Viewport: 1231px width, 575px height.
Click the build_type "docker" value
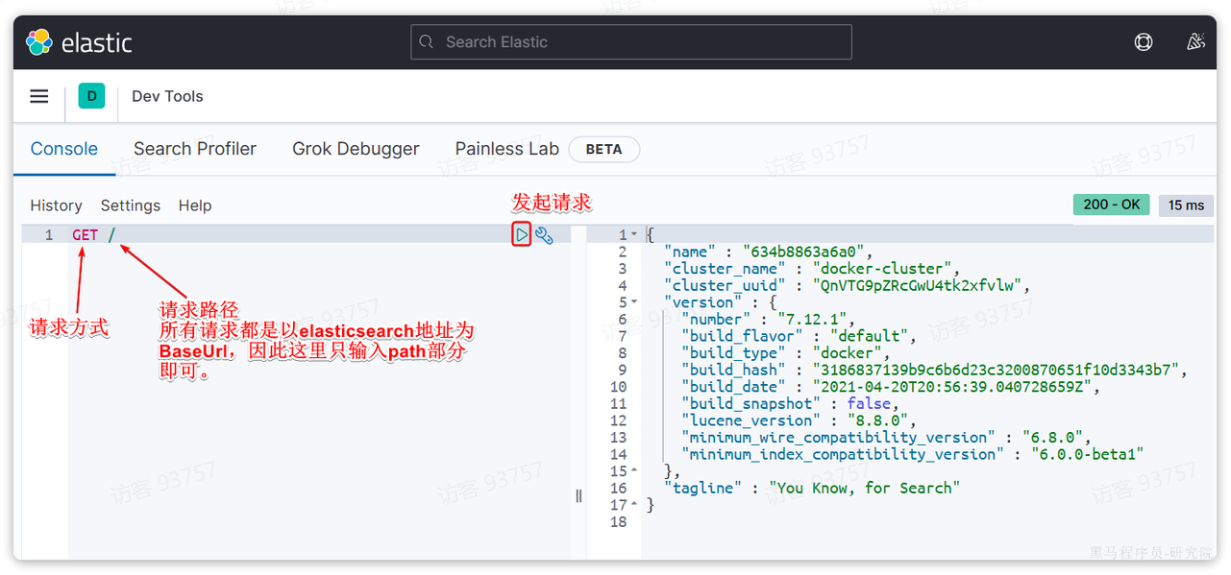[x=848, y=353]
